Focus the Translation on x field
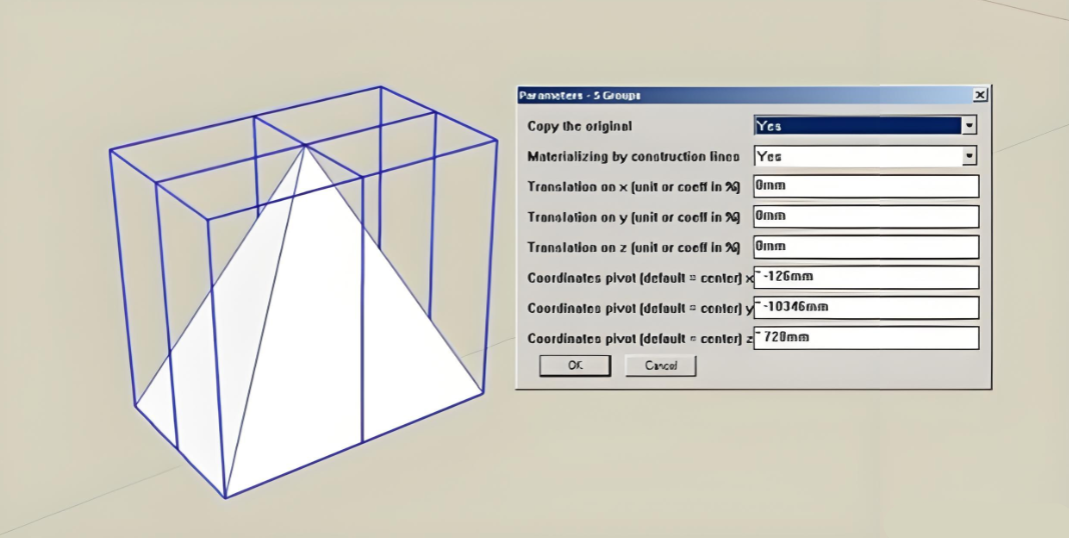The image size is (1069, 538). pos(865,186)
